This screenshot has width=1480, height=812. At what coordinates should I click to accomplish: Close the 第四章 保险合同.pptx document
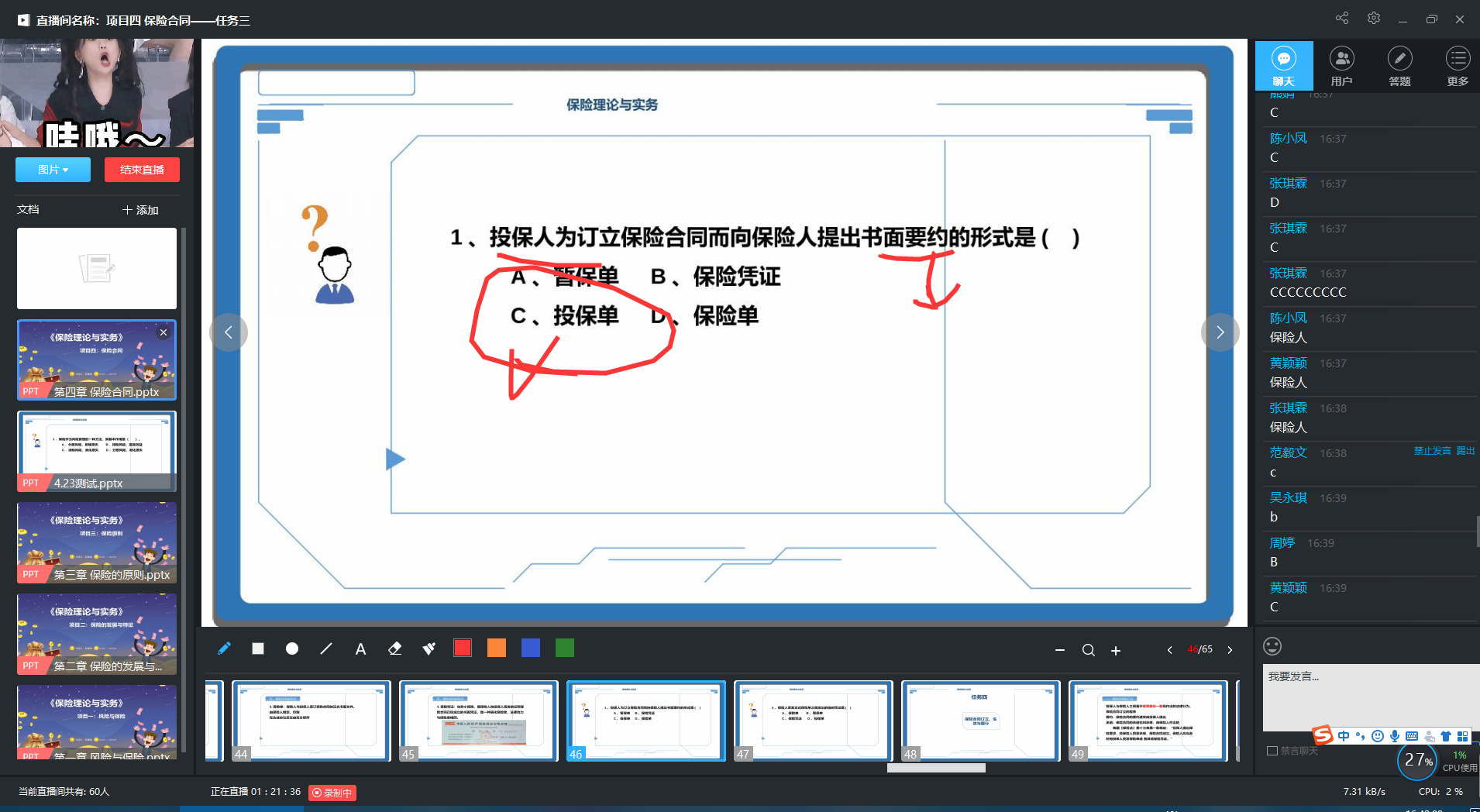(x=163, y=332)
